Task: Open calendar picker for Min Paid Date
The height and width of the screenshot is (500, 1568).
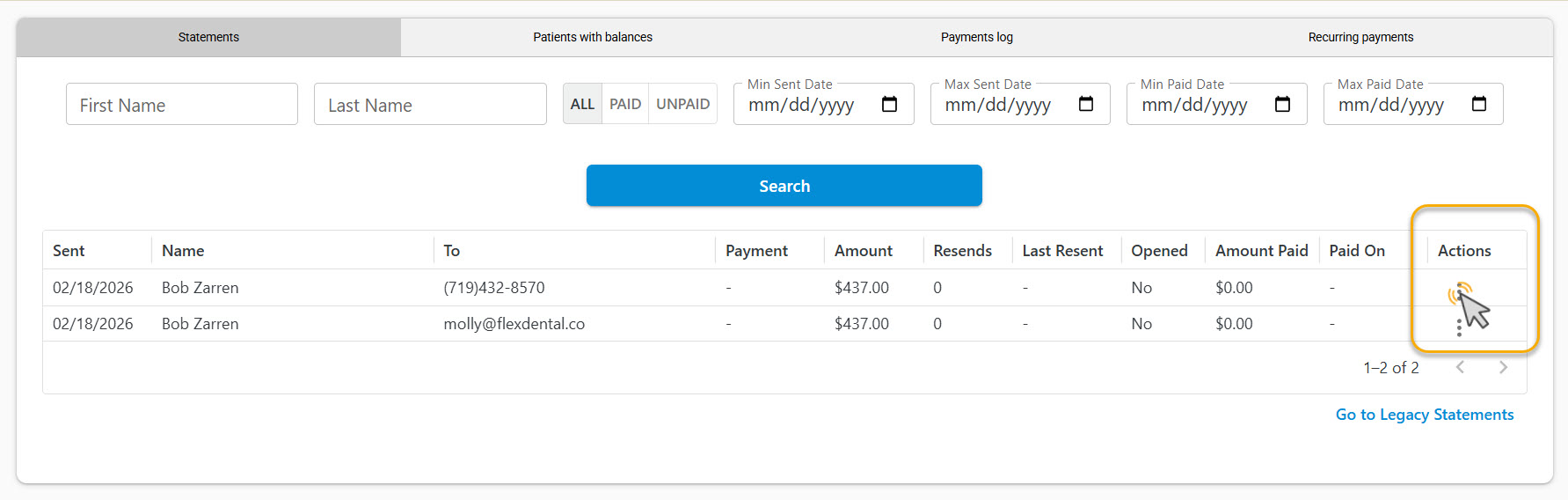Action: (x=1282, y=104)
